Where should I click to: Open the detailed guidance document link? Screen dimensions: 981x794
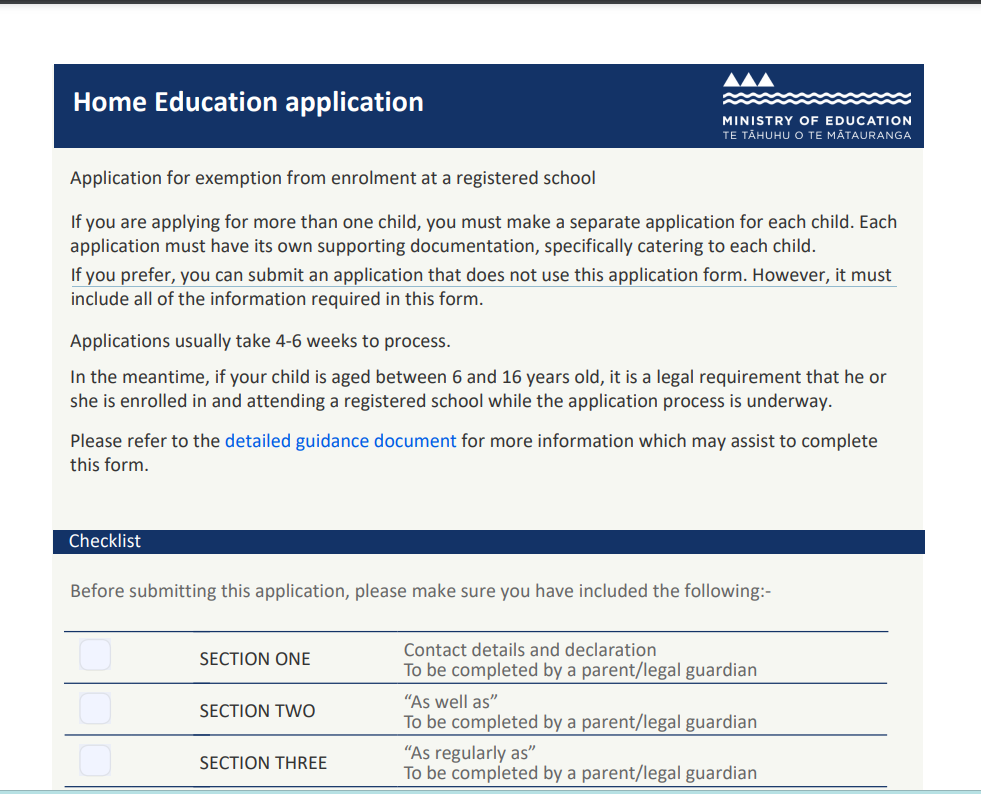click(x=340, y=441)
